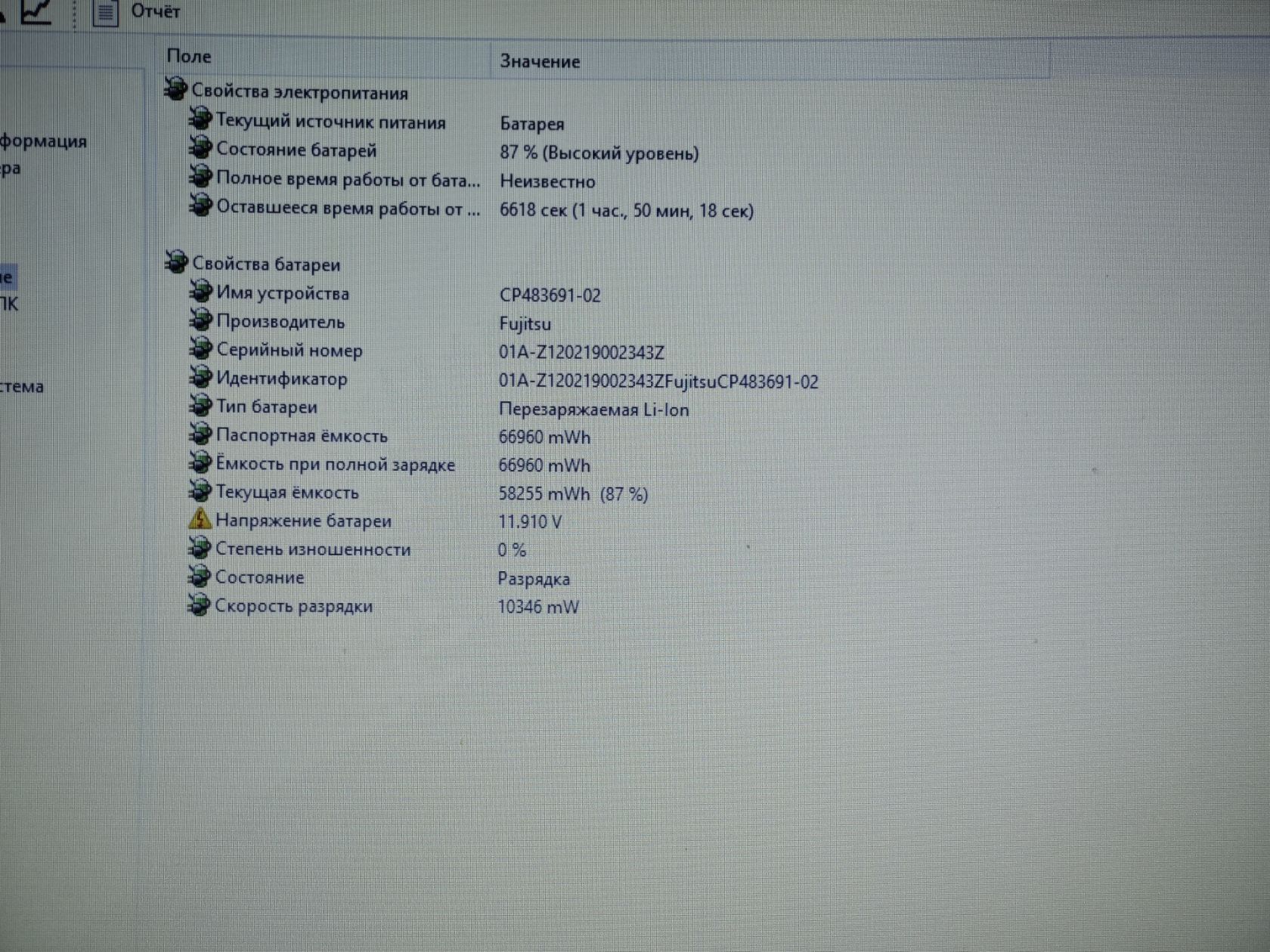Open sidebar item ending in формация
The height and width of the screenshot is (952, 1270).
[43, 141]
